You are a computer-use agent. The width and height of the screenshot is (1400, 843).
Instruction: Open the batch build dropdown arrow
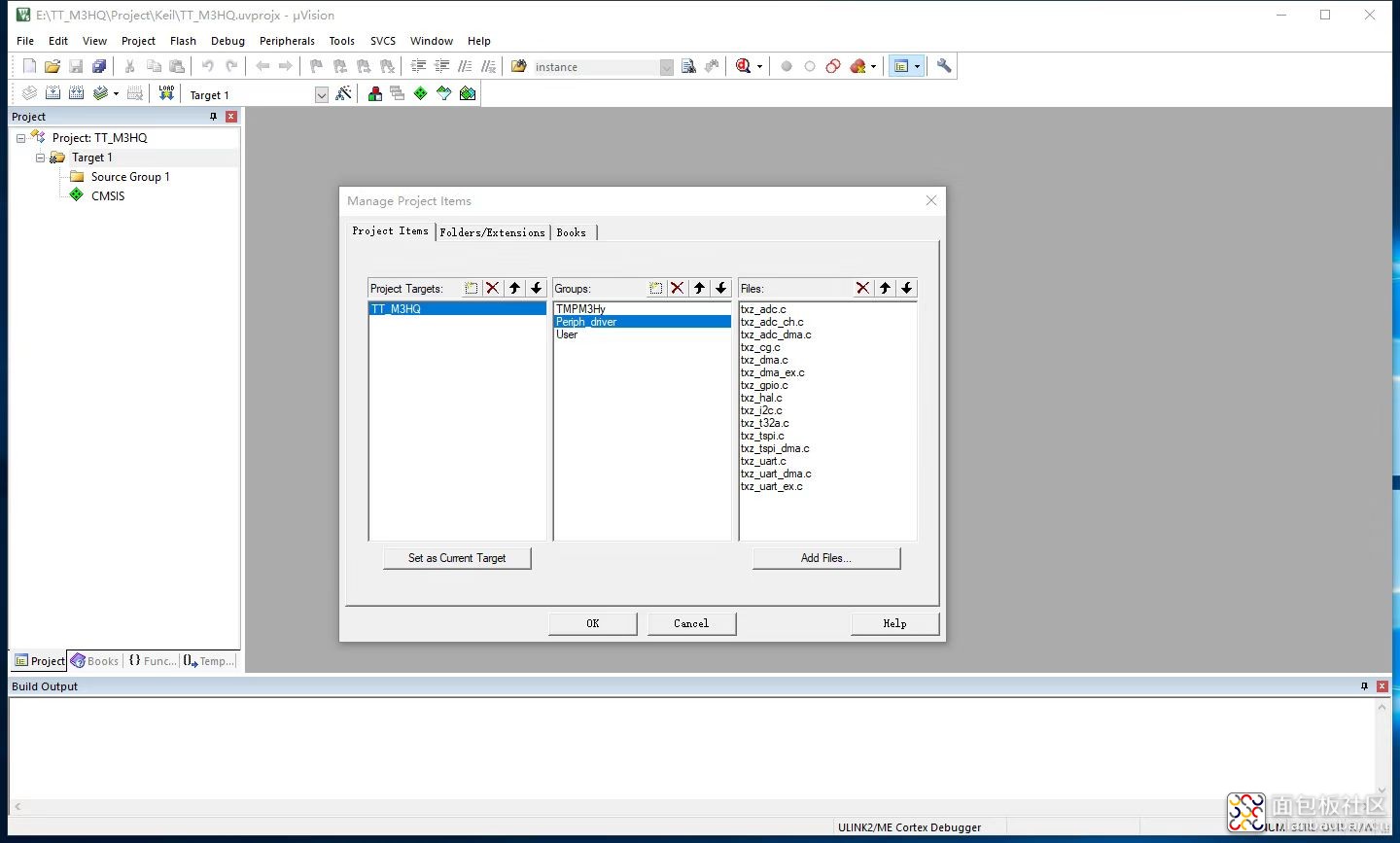pos(116,94)
